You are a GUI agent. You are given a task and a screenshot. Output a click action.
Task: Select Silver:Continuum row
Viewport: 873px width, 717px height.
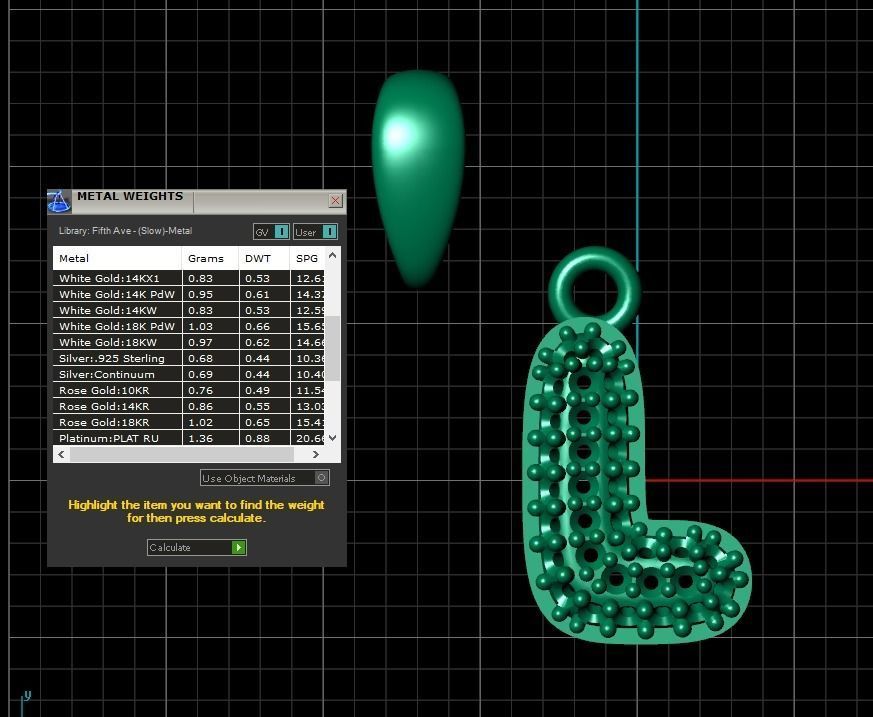pos(189,375)
